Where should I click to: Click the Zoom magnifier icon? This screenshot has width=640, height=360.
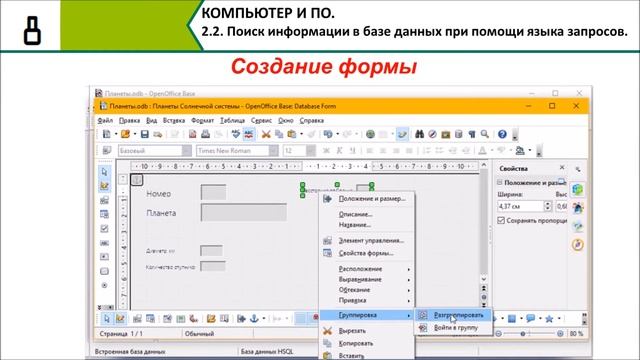[x=484, y=134]
